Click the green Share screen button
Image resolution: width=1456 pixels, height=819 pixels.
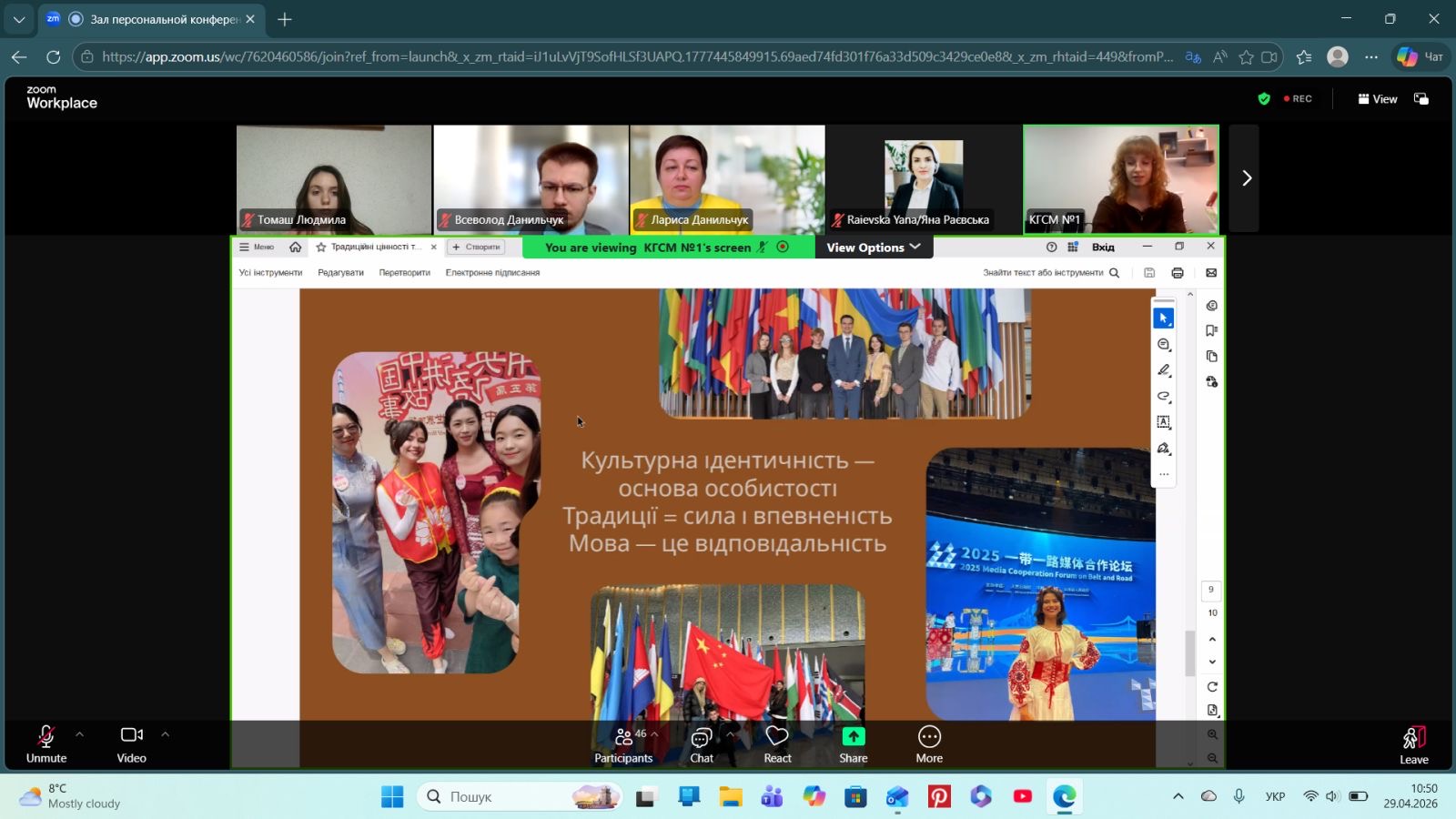pyautogui.click(x=853, y=743)
